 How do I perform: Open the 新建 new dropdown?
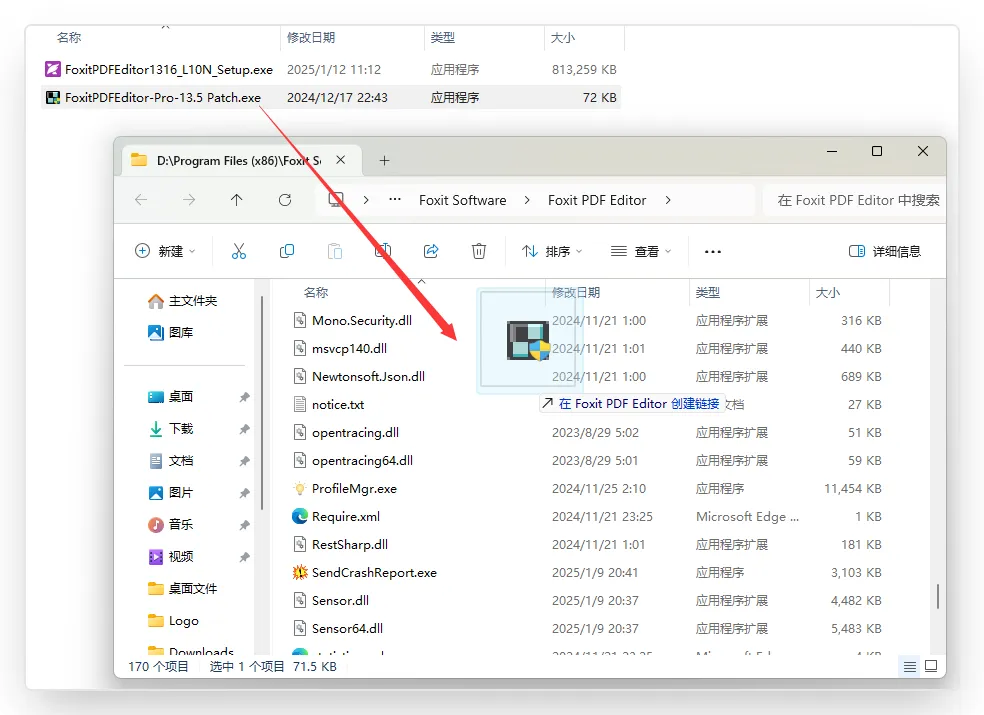[165, 251]
